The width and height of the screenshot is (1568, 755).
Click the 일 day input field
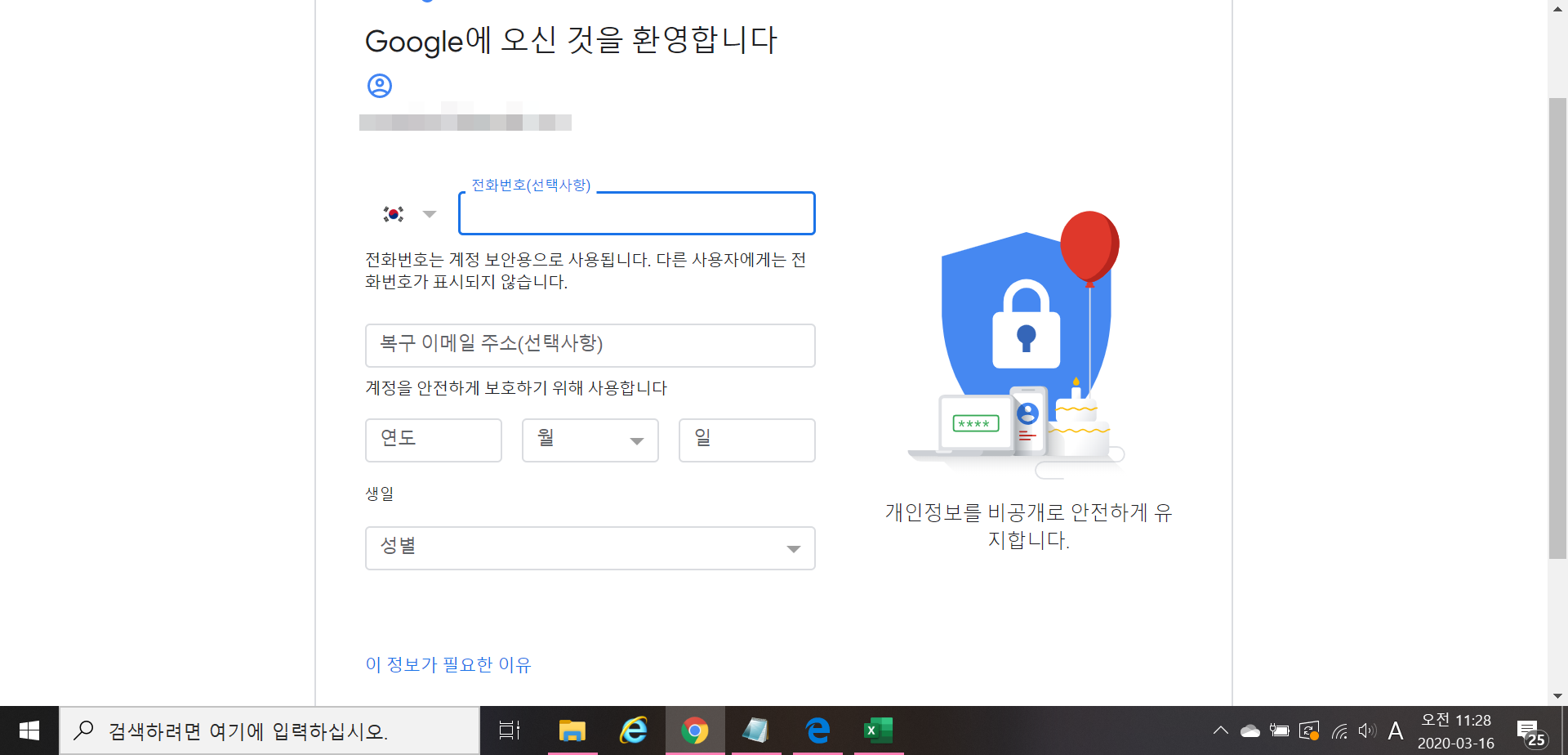[747, 440]
